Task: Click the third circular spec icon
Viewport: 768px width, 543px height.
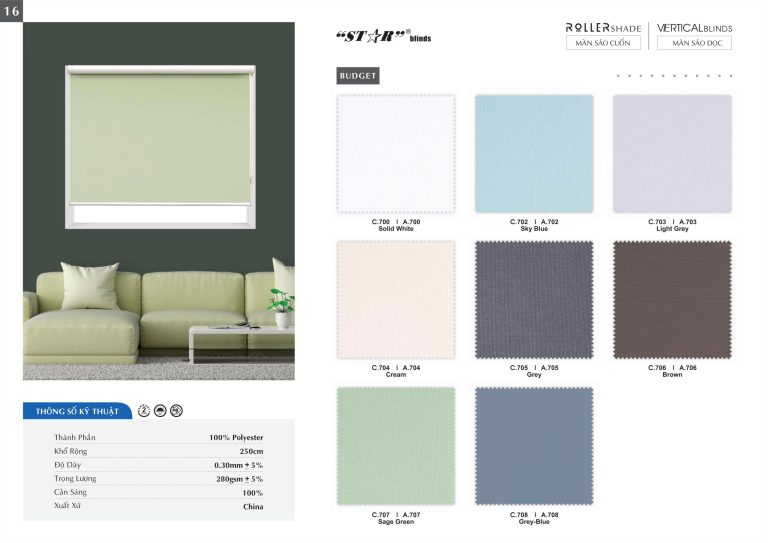Action: coord(176,411)
